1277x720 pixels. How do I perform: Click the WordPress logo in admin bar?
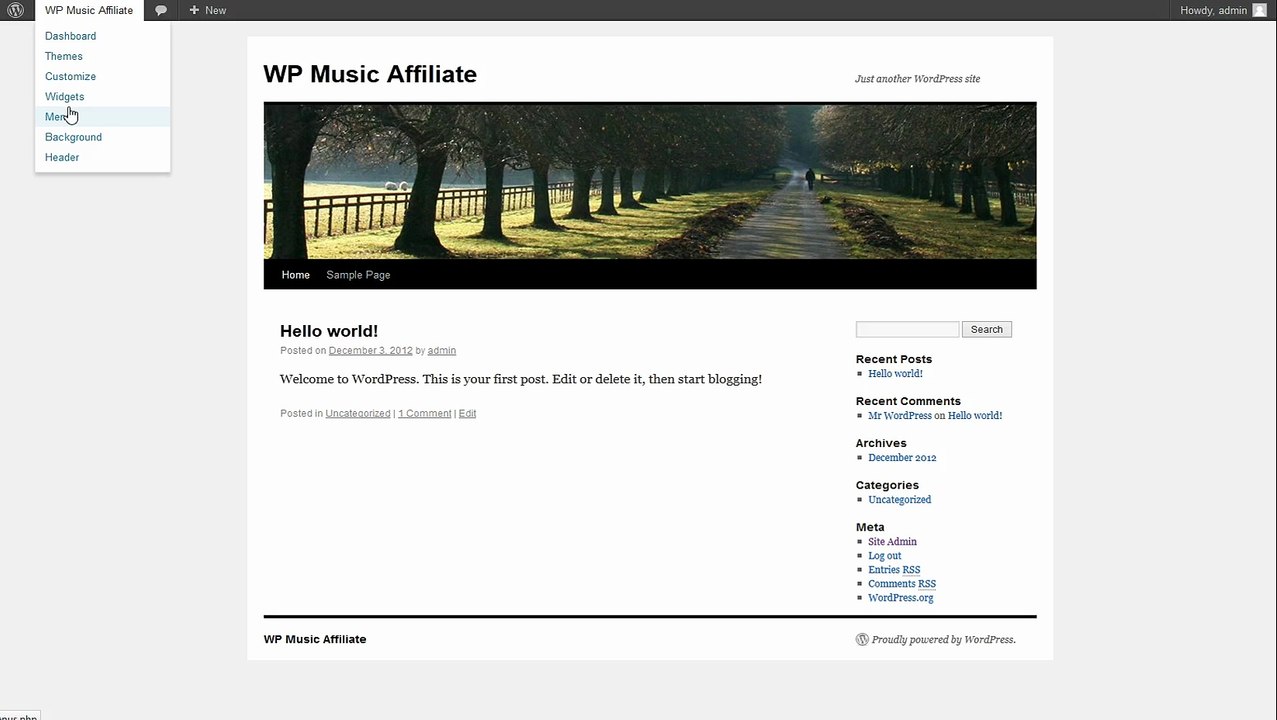click(x=16, y=10)
